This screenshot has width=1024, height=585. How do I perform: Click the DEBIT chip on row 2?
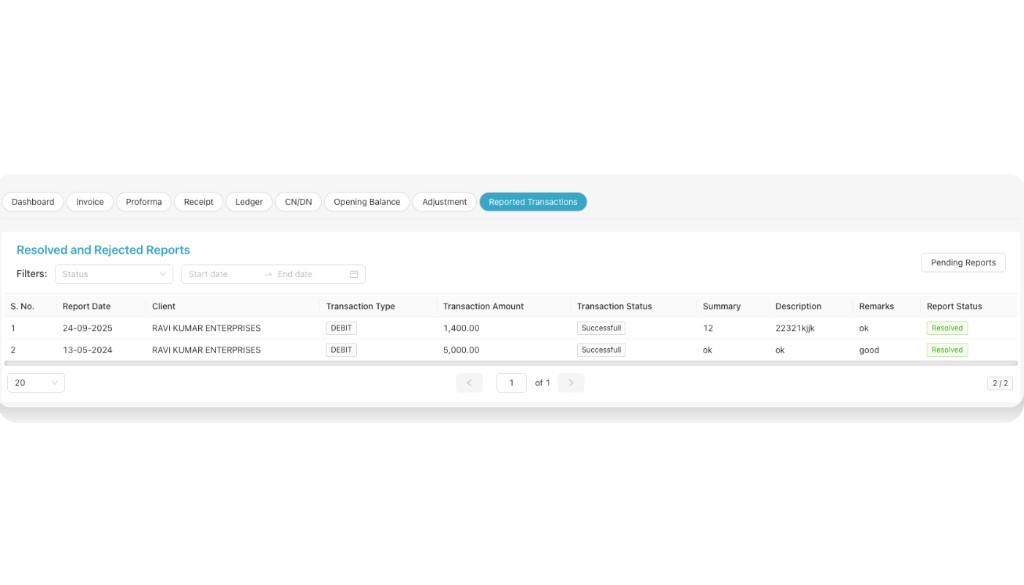pos(340,349)
